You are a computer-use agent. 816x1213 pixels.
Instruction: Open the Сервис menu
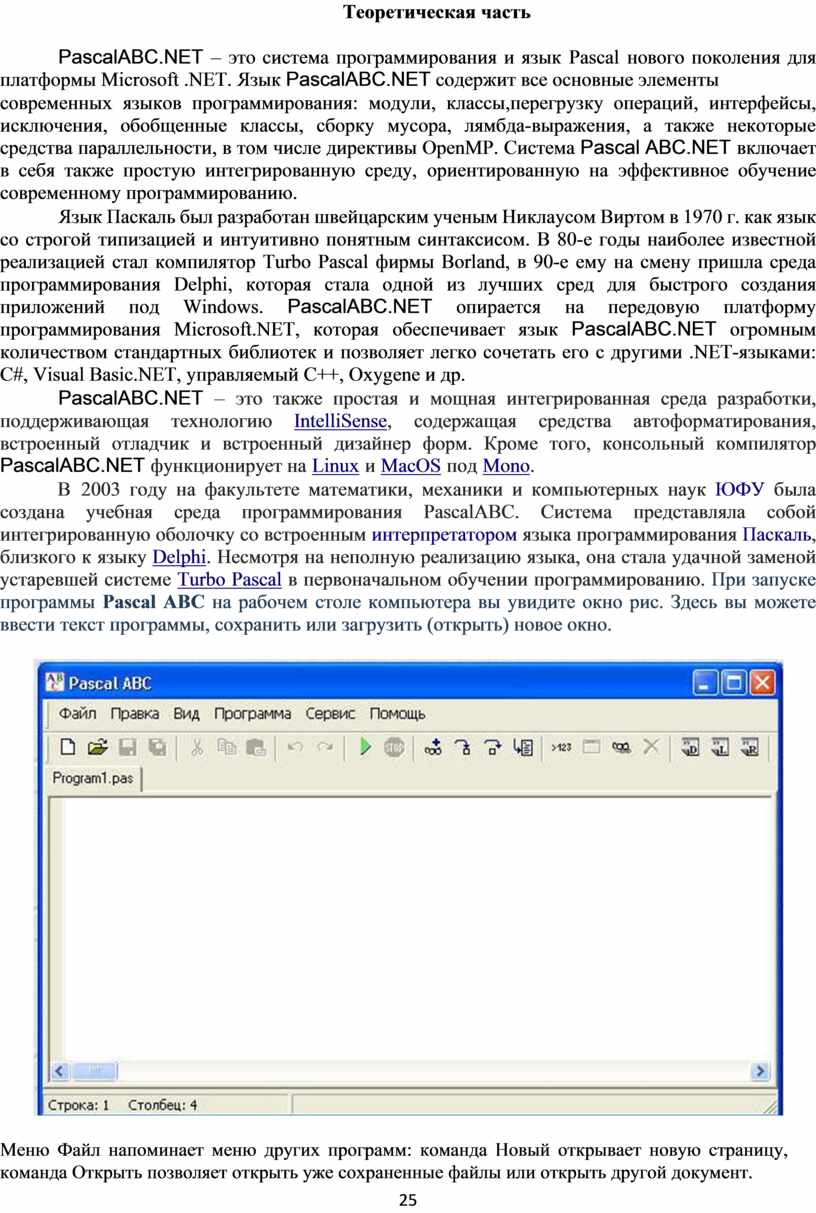(x=330, y=714)
